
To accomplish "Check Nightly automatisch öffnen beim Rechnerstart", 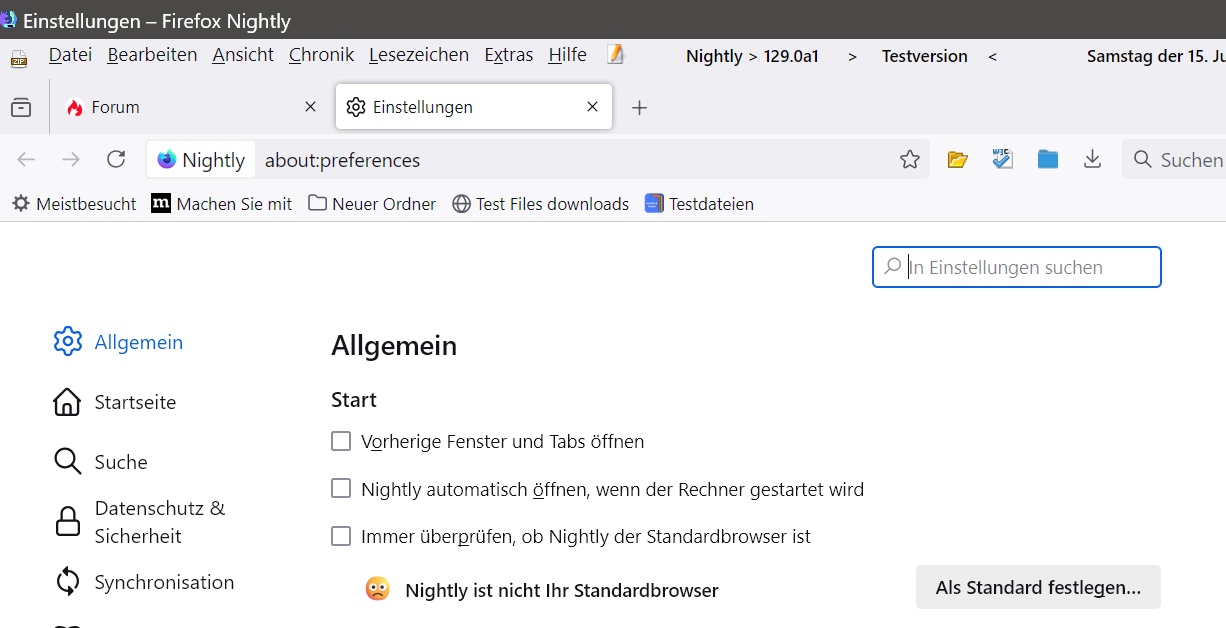I will pos(341,488).
